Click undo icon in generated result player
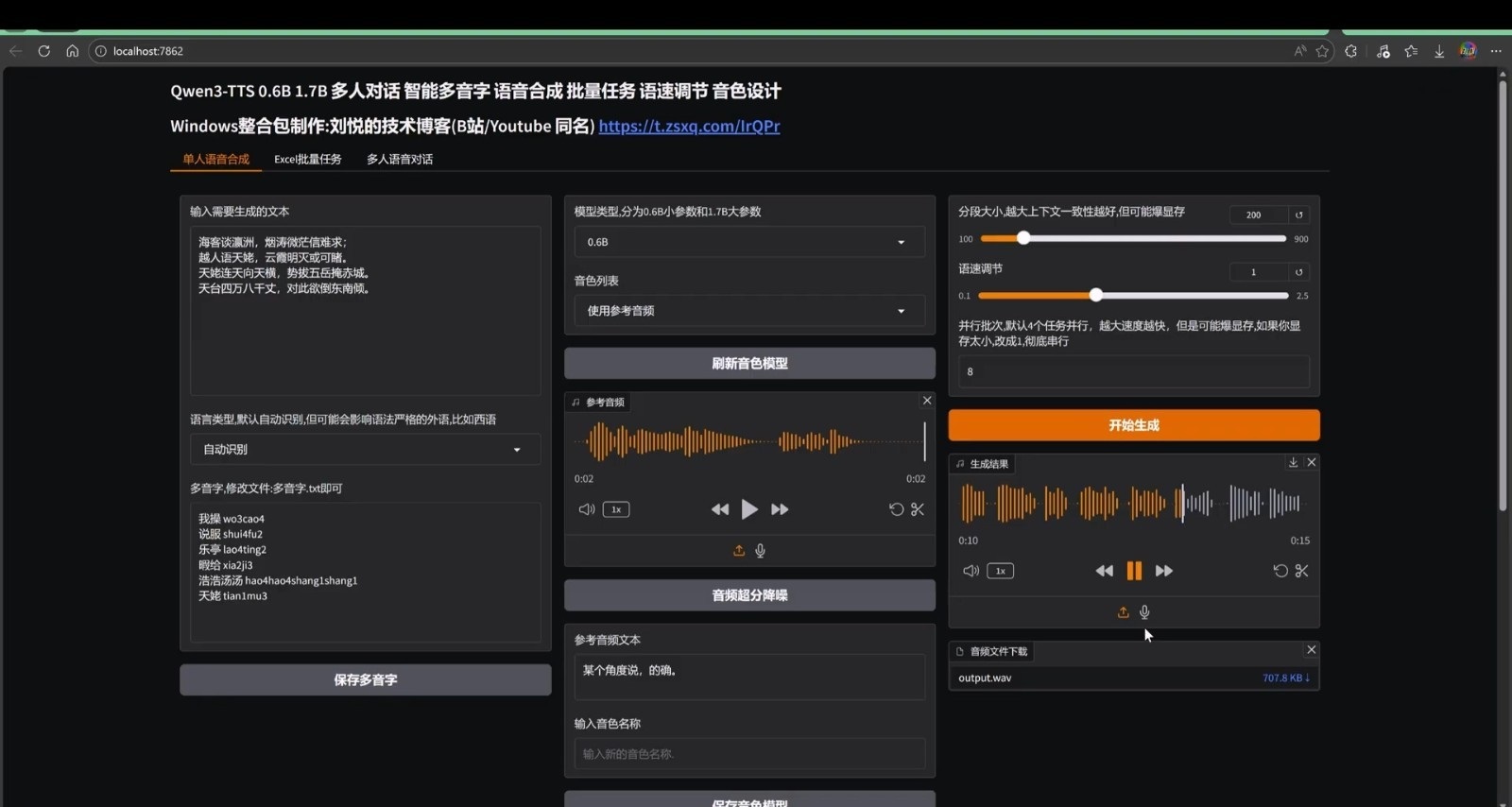This screenshot has height=807, width=1512. pyautogui.click(x=1280, y=571)
